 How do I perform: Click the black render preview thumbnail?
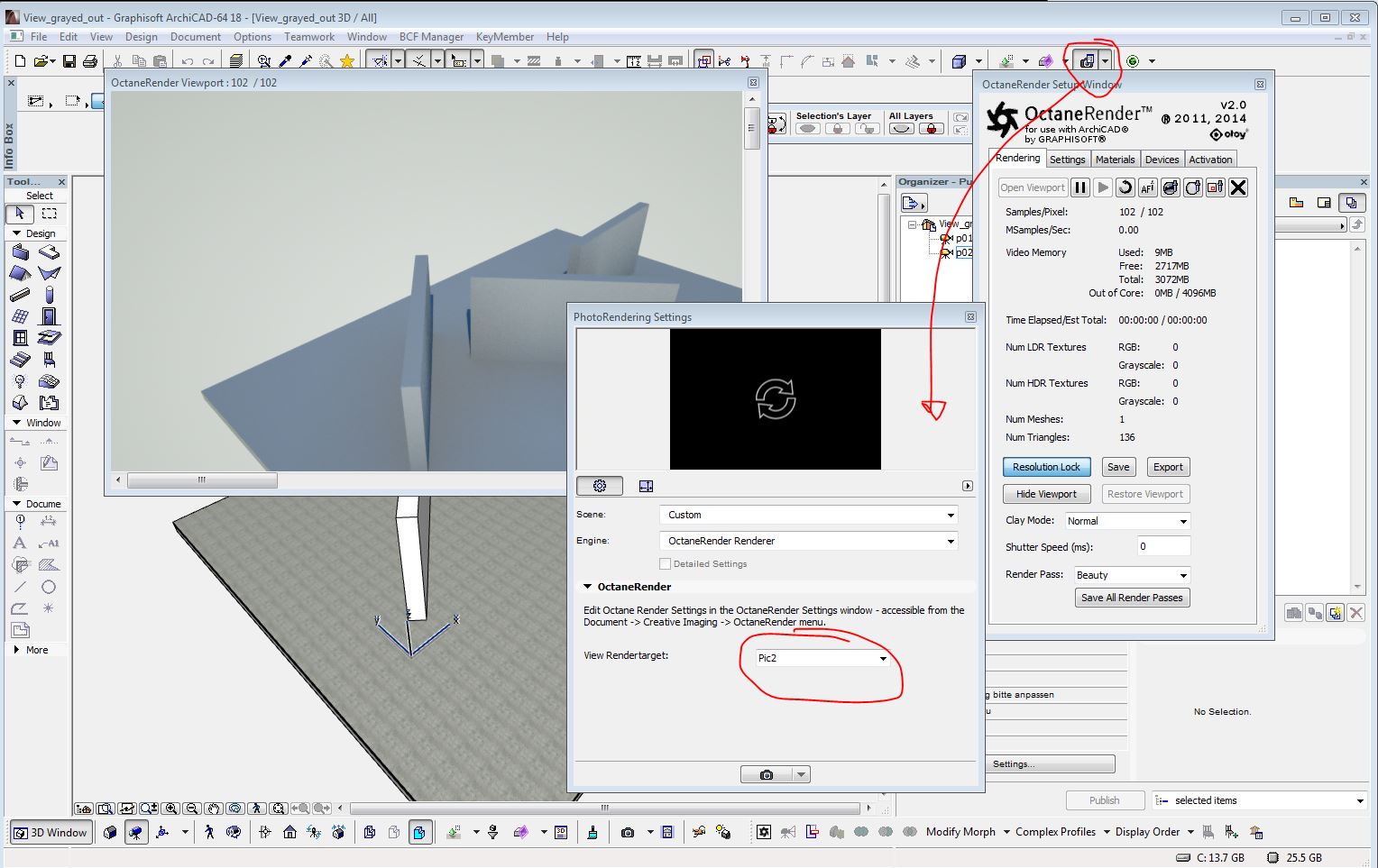[x=776, y=398]
